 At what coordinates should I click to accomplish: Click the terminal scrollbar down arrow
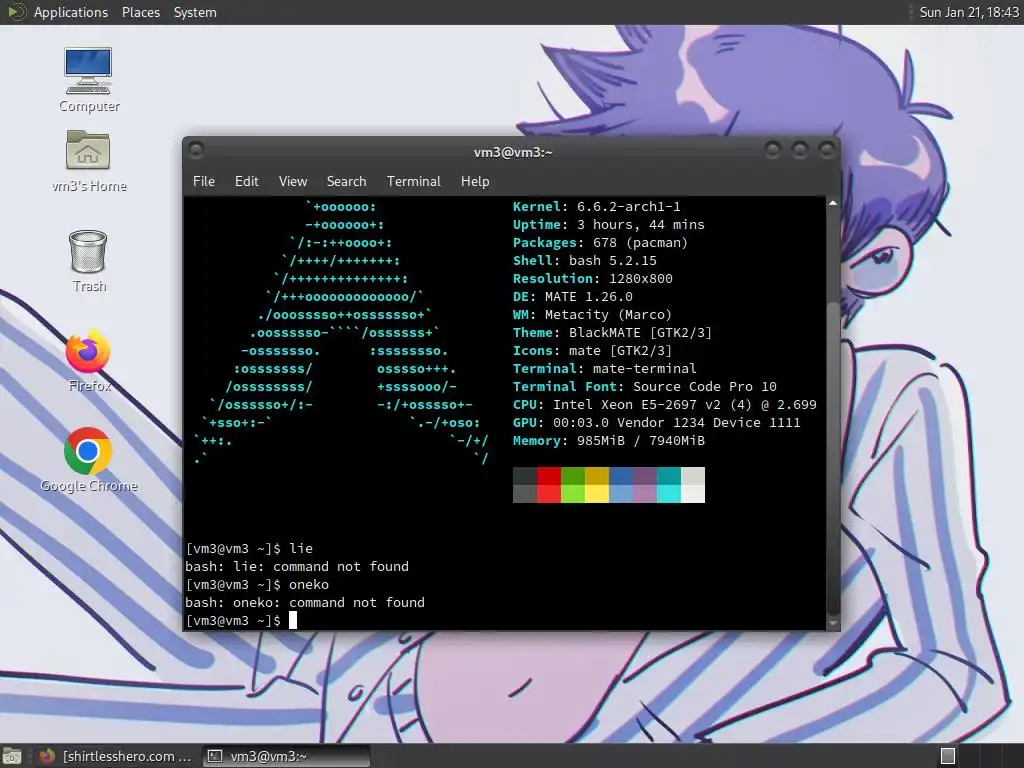(x=833, y=623)
